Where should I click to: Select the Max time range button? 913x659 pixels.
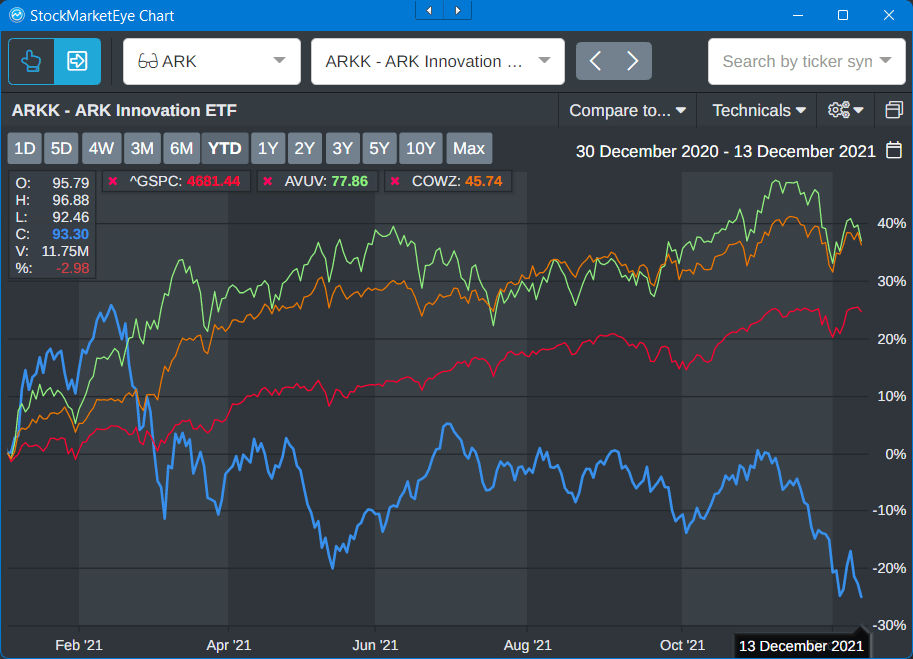point(468,149)
